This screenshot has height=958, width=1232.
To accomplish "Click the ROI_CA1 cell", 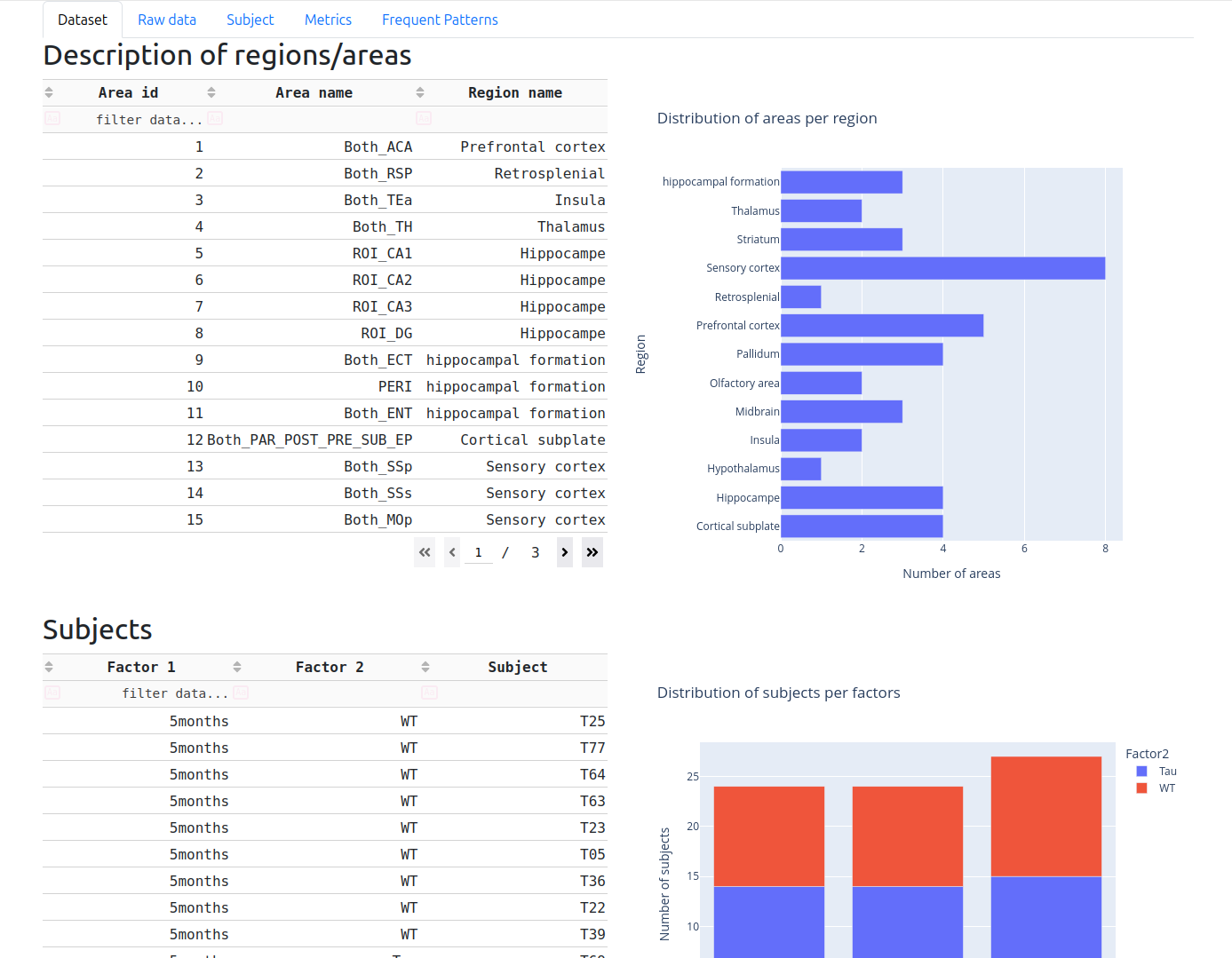I will click(x=310, y=253).
